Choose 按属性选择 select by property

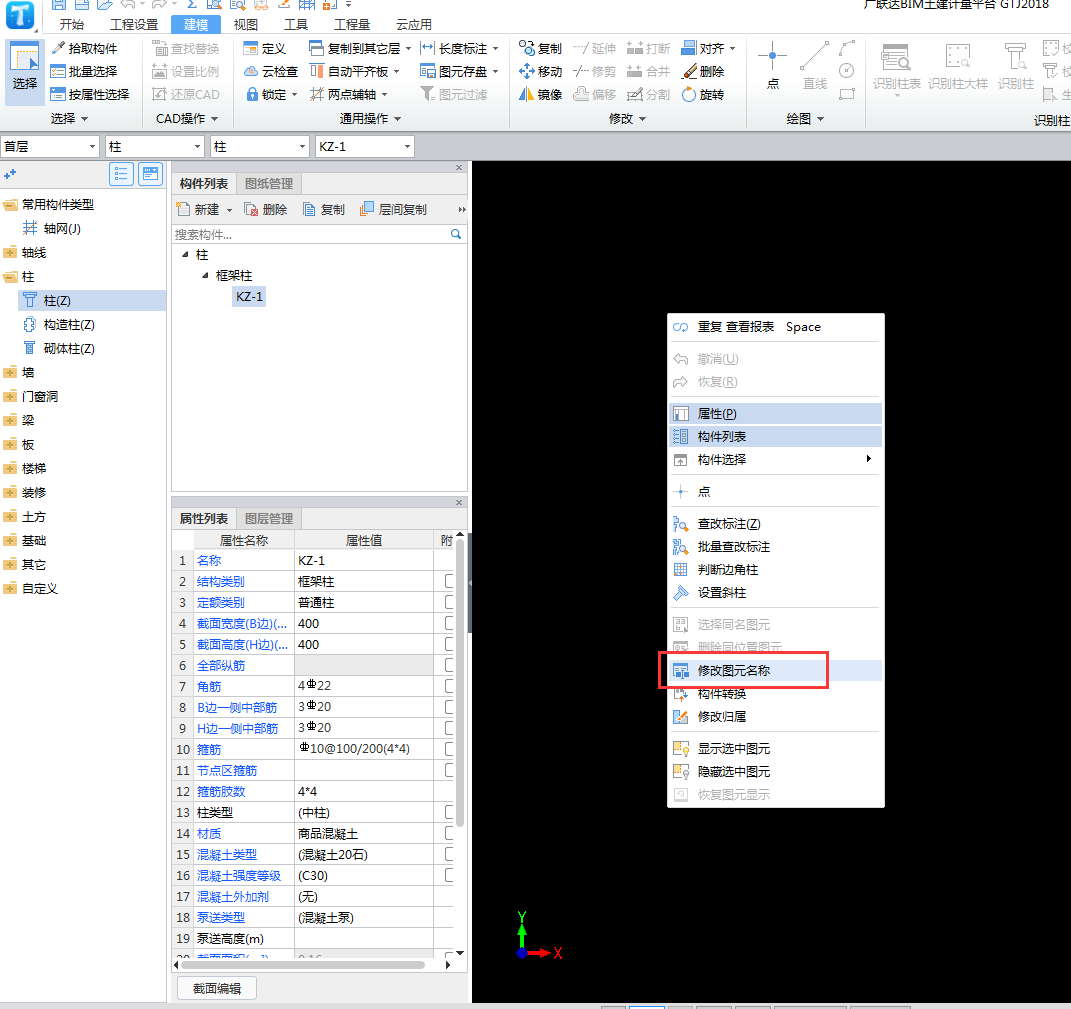pos(90,94)
